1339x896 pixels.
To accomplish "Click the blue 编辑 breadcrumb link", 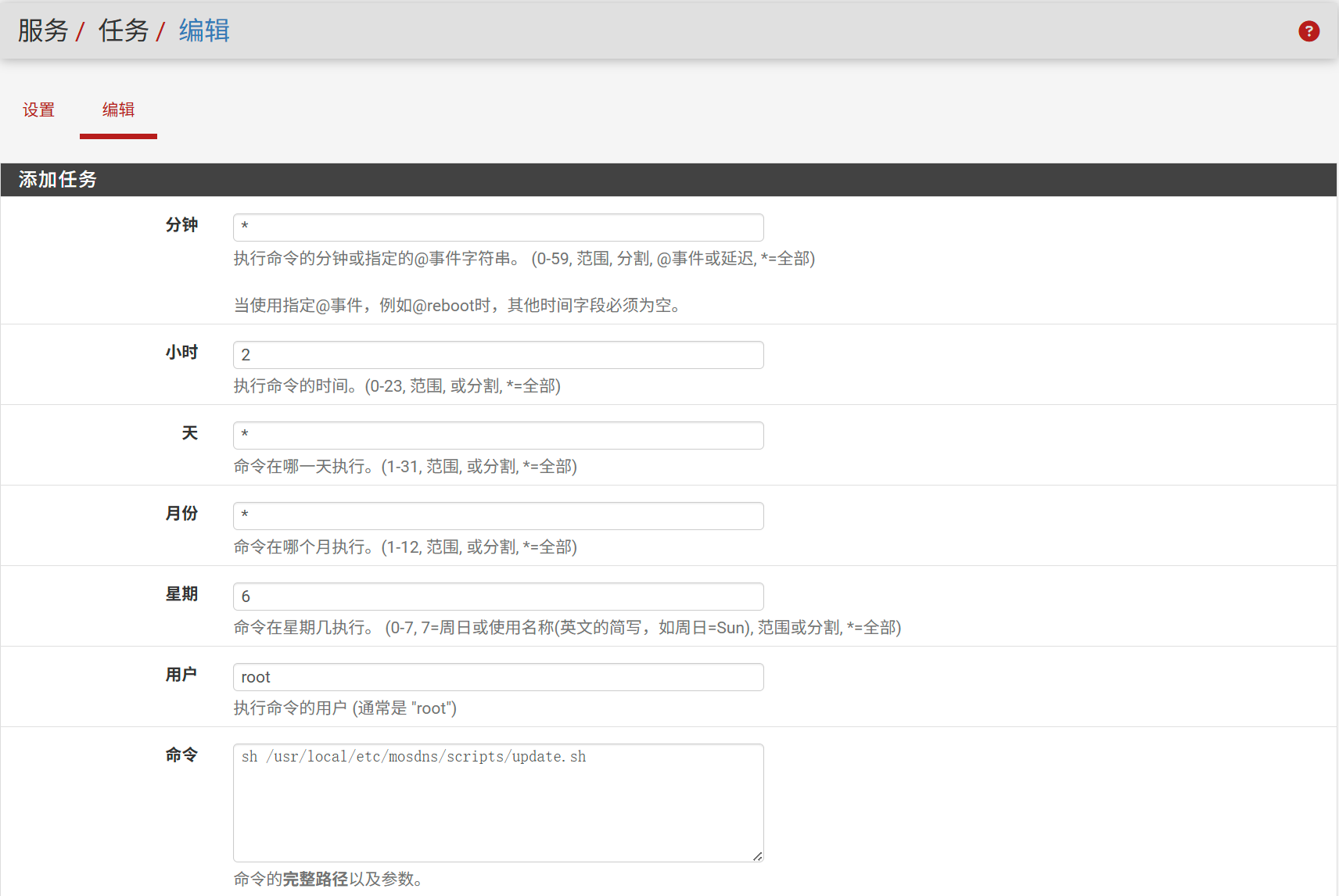I will pos(204,31).
